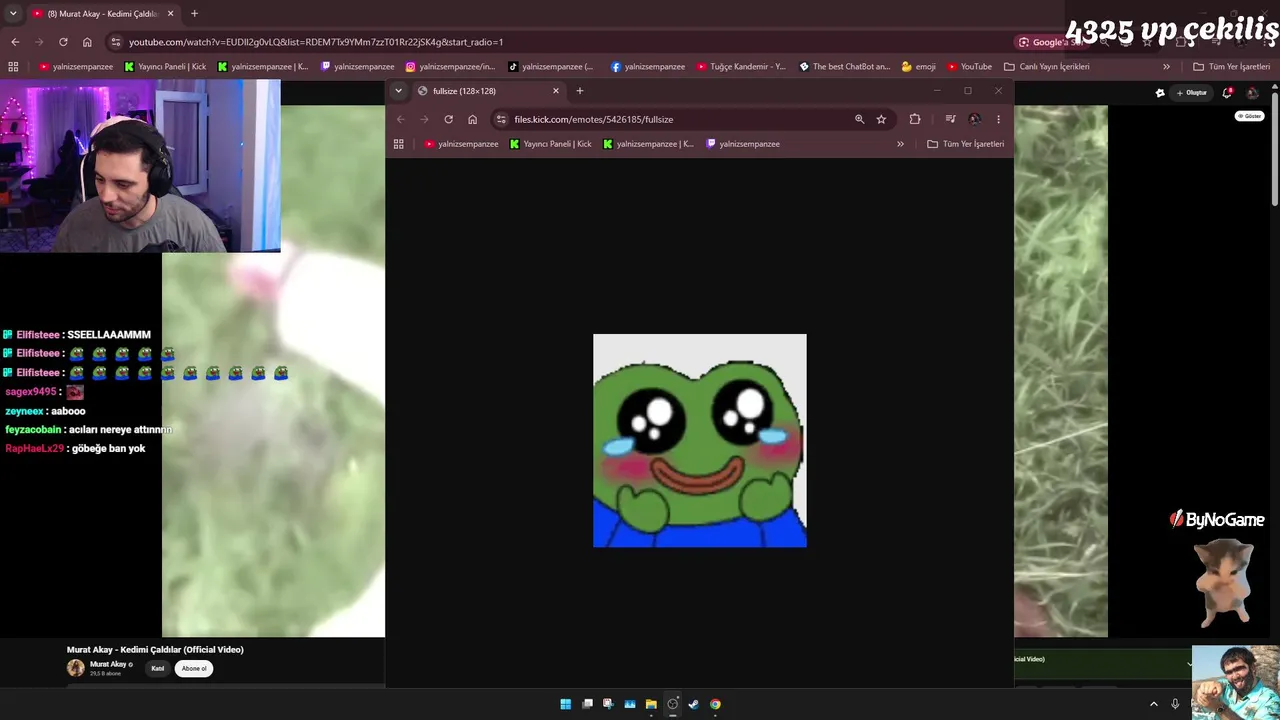The image size is (1280, 720).
Task: View site info for youtube.com
Action: [x=116, y=42]
